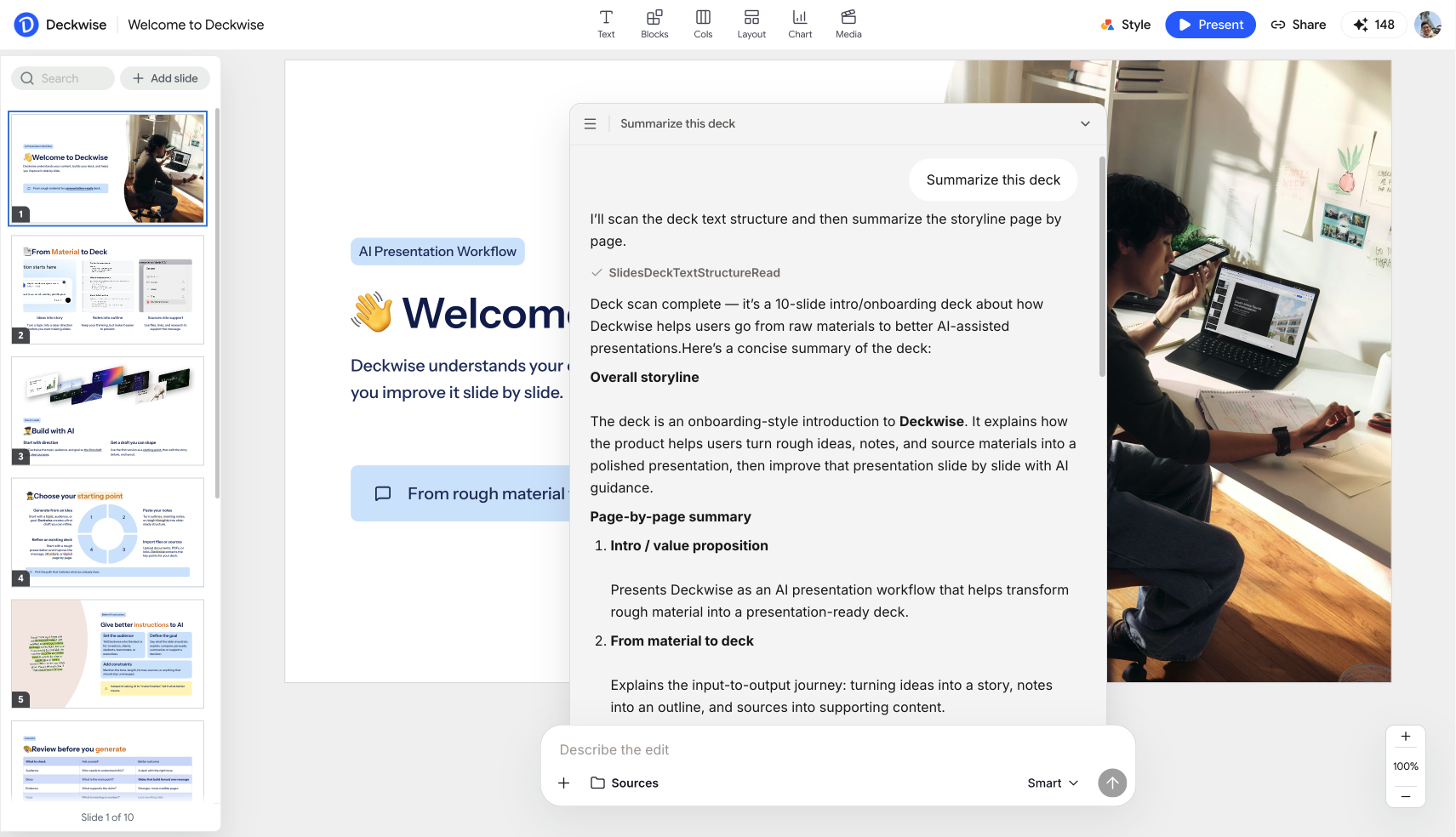Open the Smart model dropdown
1456x837 pixels.
coord(1053,783)
